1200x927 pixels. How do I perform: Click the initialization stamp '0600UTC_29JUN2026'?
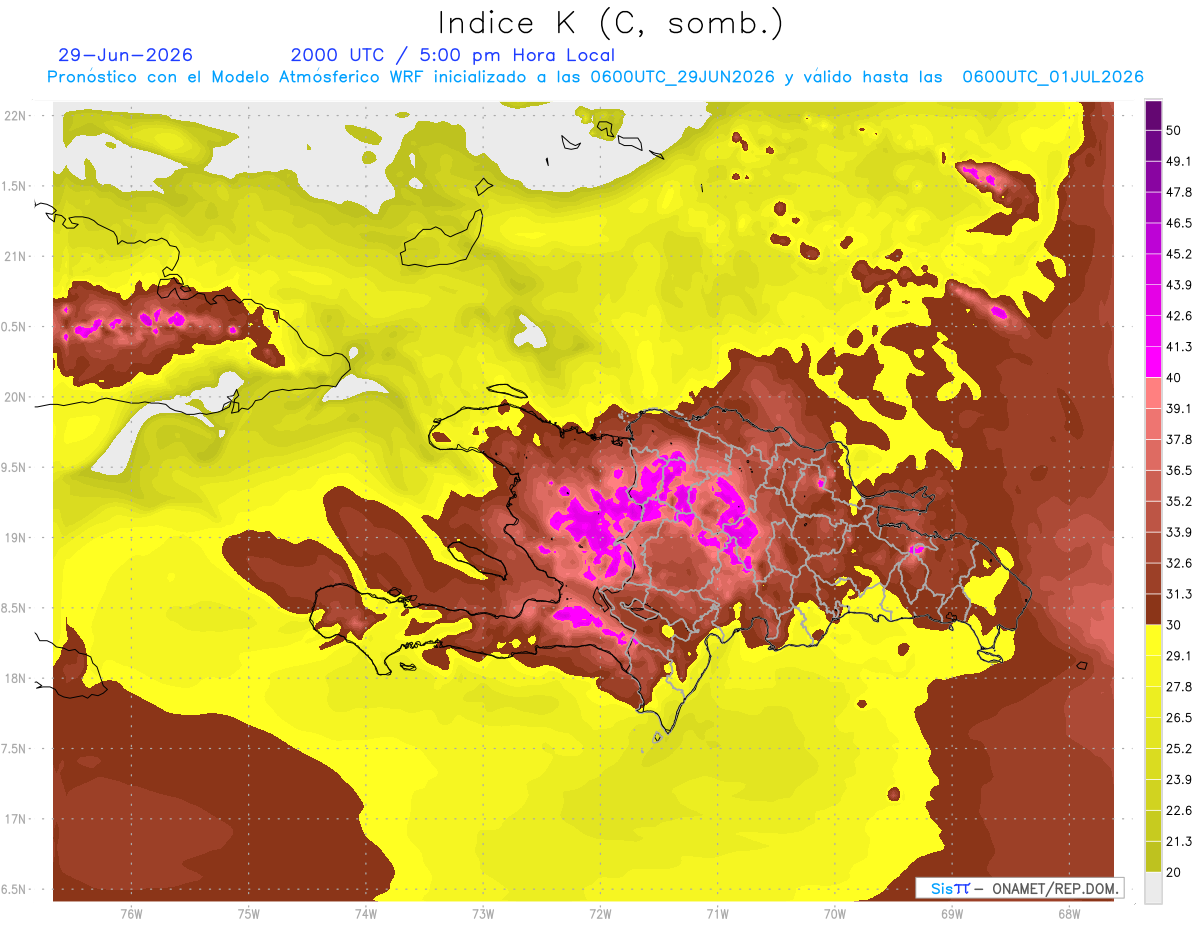pos(682,77)
